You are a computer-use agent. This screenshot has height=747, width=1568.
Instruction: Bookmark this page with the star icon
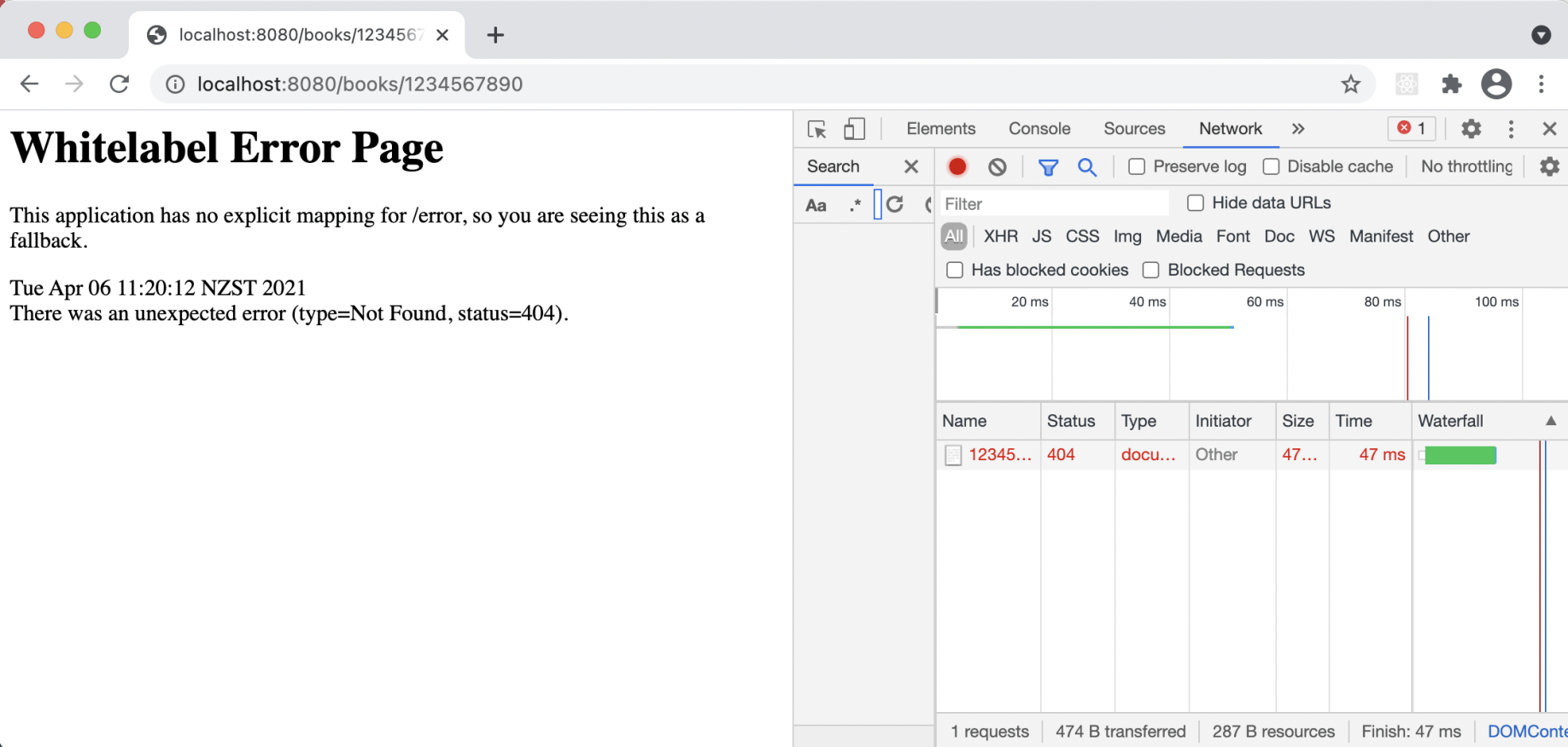(x=1350, y=84)
